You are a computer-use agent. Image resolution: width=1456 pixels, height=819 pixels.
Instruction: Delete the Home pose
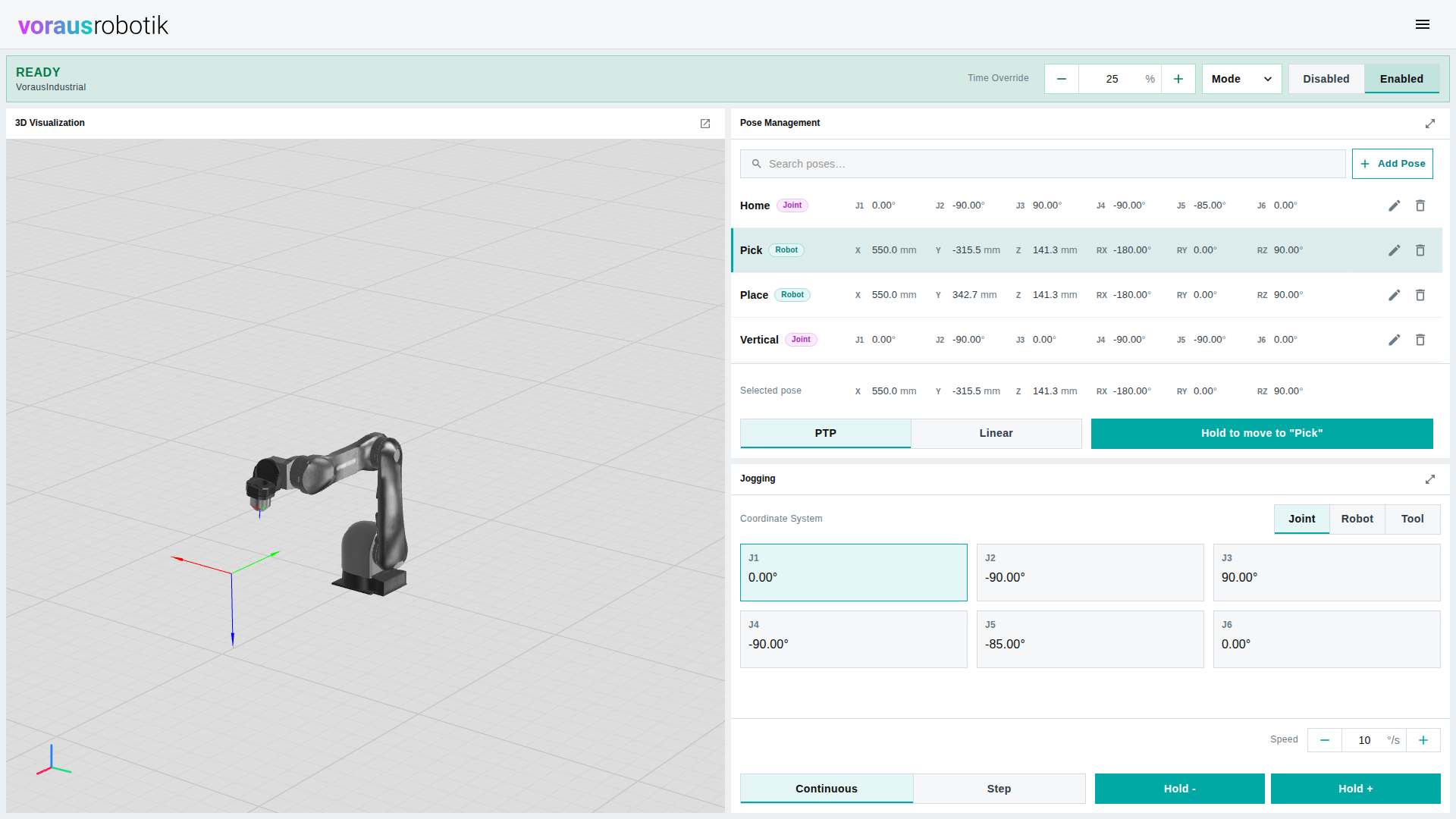point(1420,206)
